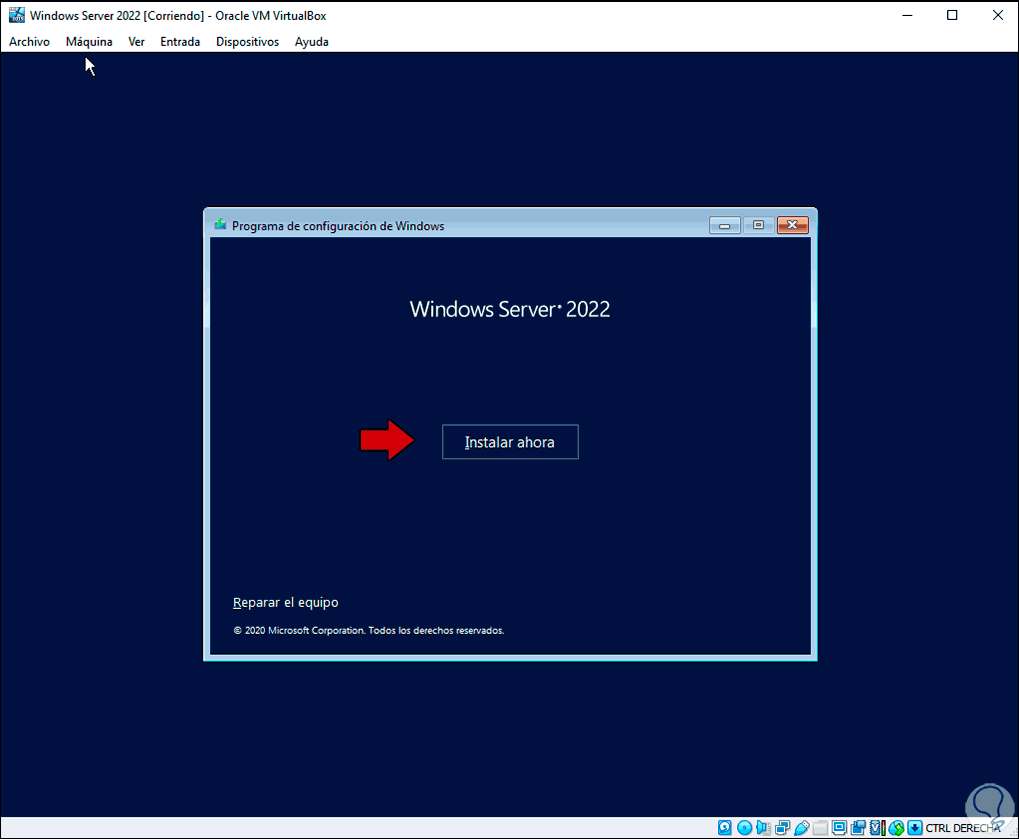This screenshot has width=1019, height=839.
Task: Click the keyboard capture arrow icon
Action: pos(915,827)
